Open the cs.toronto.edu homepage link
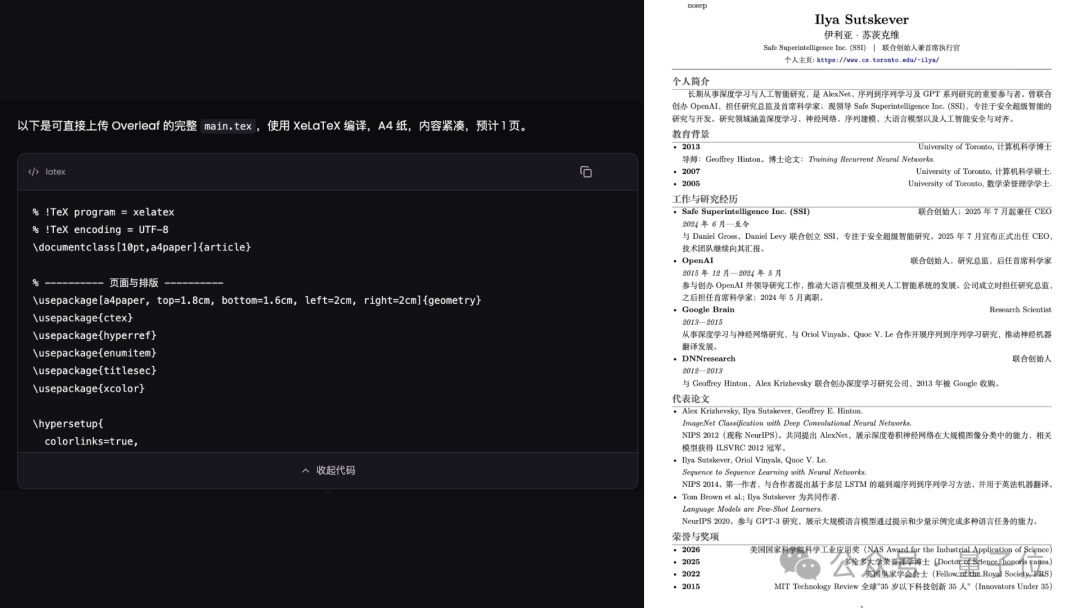Viewport: 1080px width, 608px height. pos(878,60)
